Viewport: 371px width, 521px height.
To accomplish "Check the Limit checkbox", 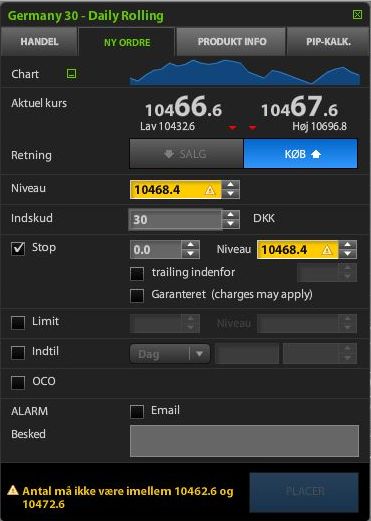I will (x=18, y=322).
